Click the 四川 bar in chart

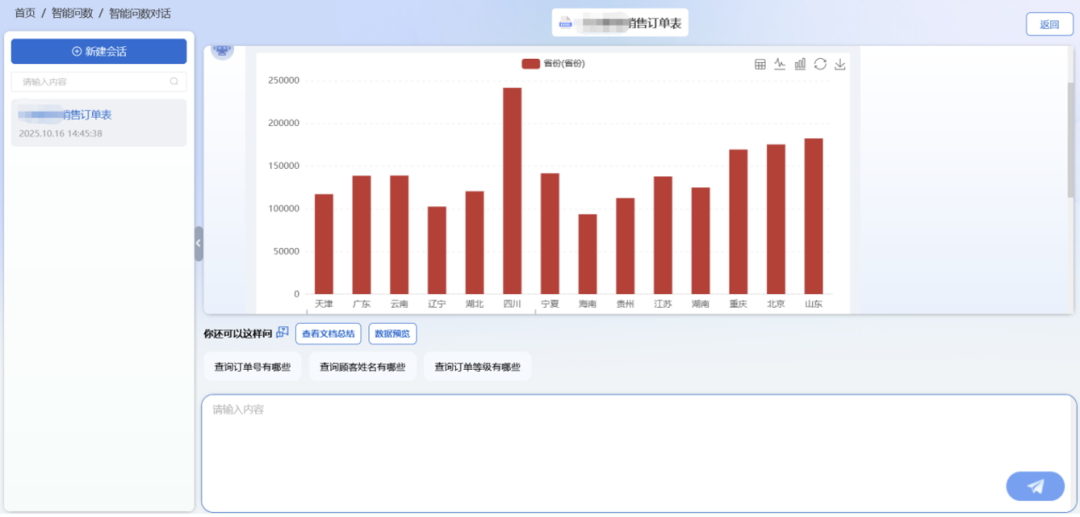coord(512,191)
